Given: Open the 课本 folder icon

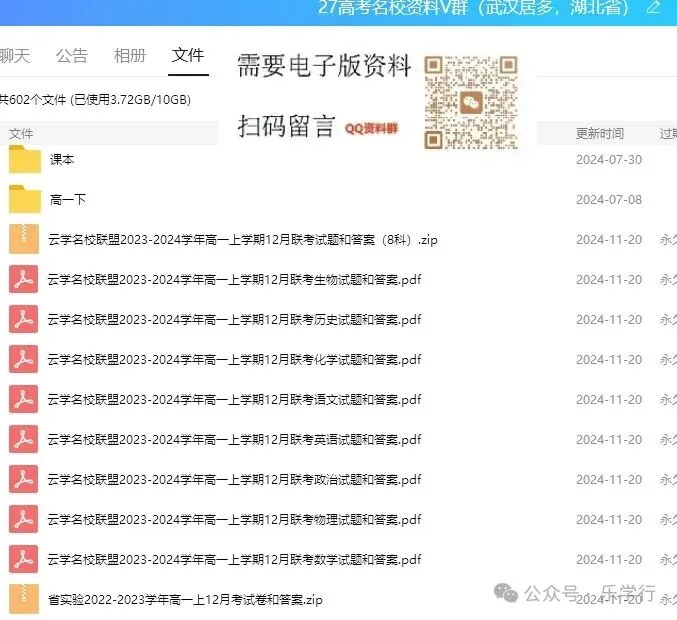Looking at the screenshot, I should [25, 159].
